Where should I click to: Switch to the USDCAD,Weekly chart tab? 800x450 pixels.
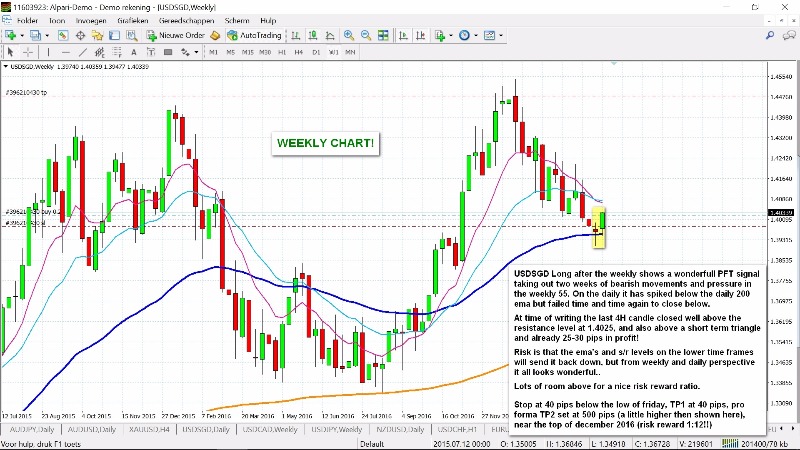tap(269, 429)
